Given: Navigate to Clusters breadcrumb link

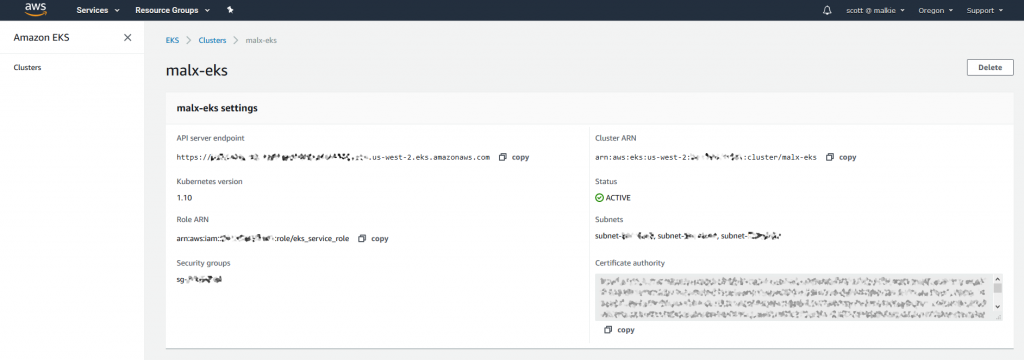Looking at the screenshot, I should coord(212,41).
